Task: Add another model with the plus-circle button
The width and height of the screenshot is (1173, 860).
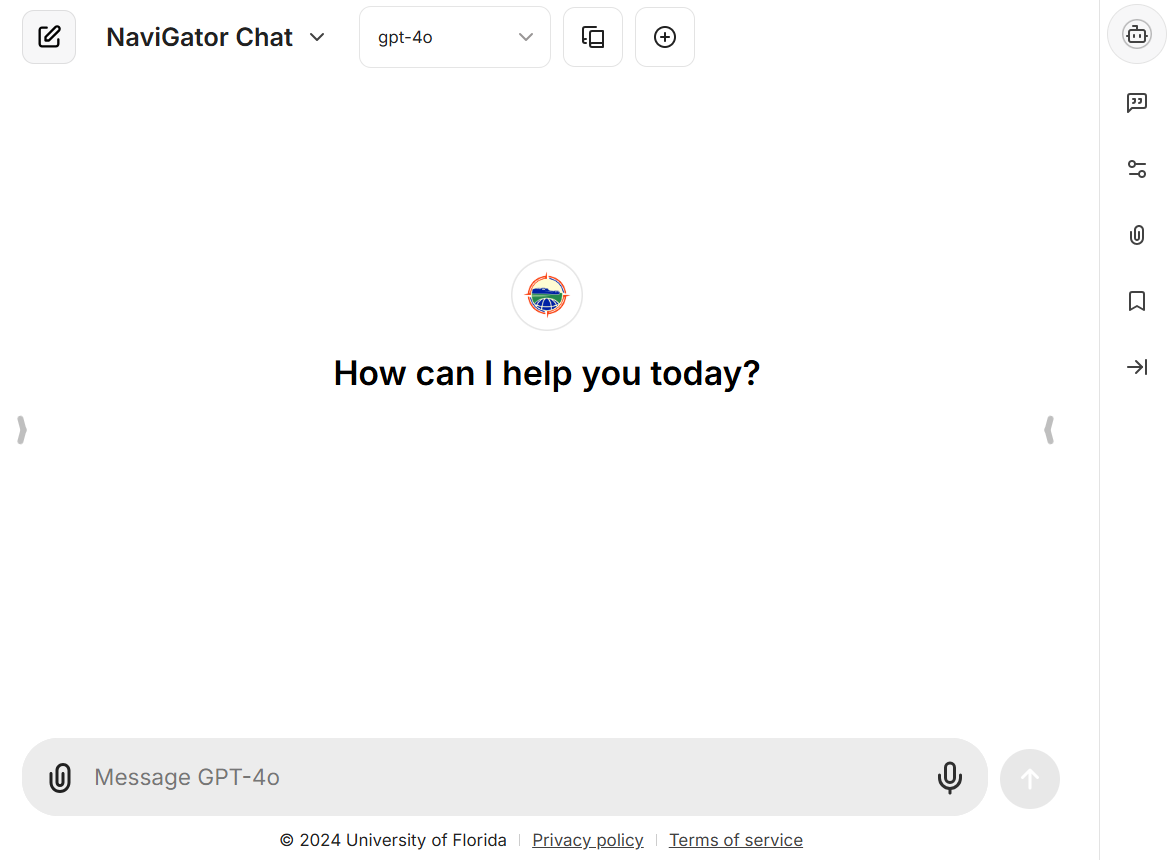Action: [x=664, y=37]
